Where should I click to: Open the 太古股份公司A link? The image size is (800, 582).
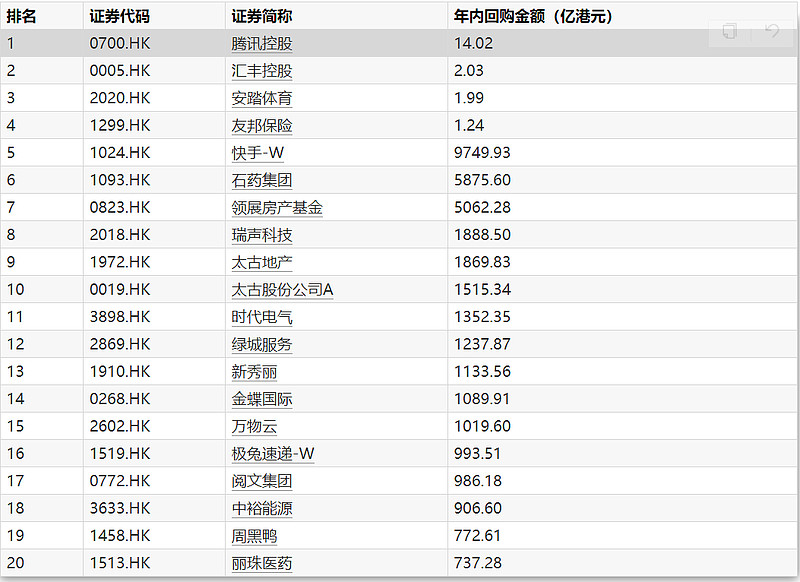[x=282, y=290]
